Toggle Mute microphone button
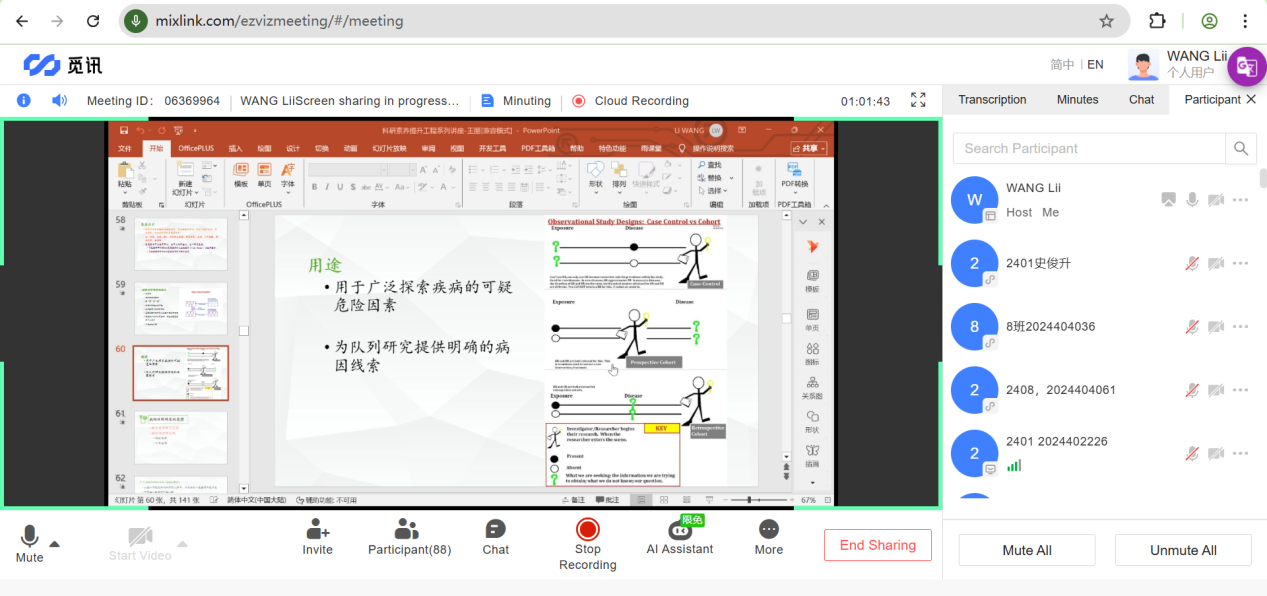Viewport: 1267px width, 596px height. [x=30, y=538]
